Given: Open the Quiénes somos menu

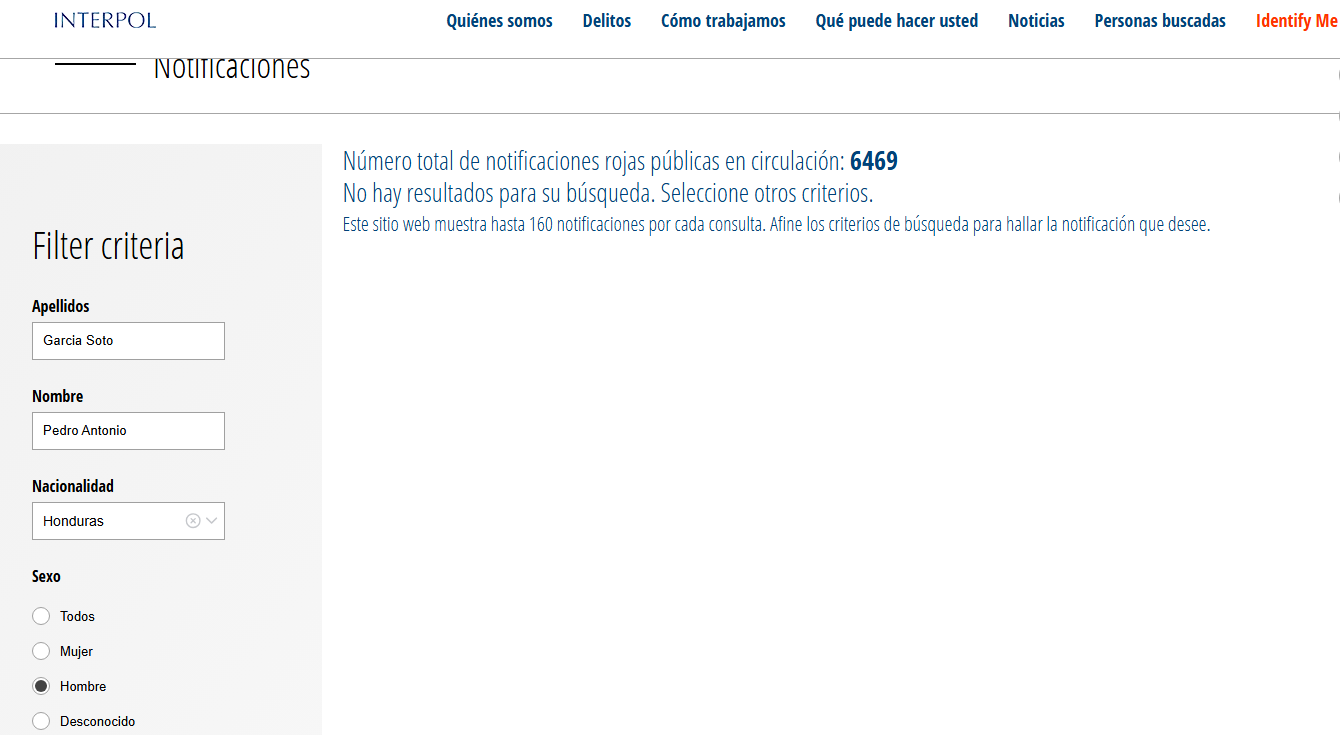Looking at the screenshot, I should [x=499, y=21].
